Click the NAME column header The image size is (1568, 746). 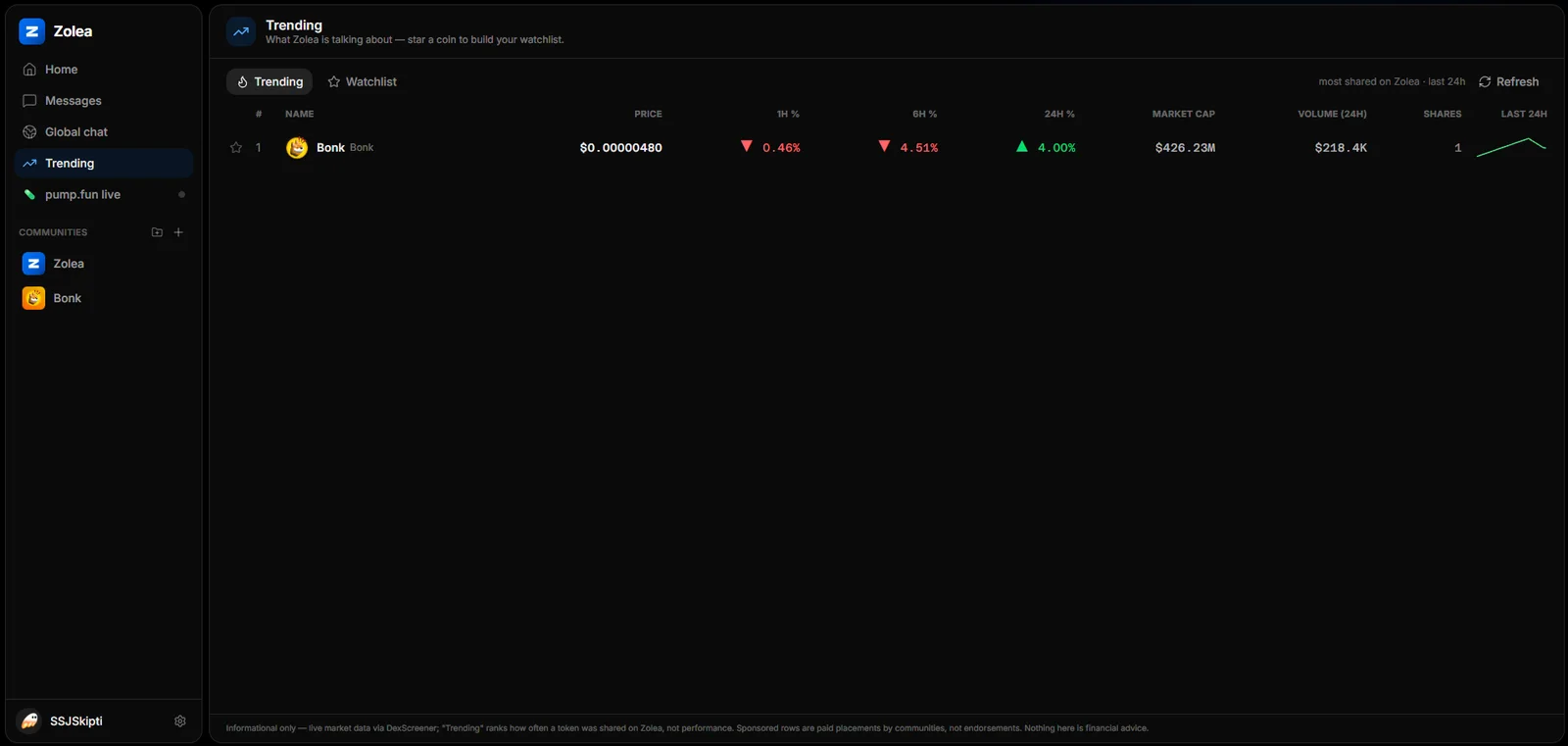[300, 115]
